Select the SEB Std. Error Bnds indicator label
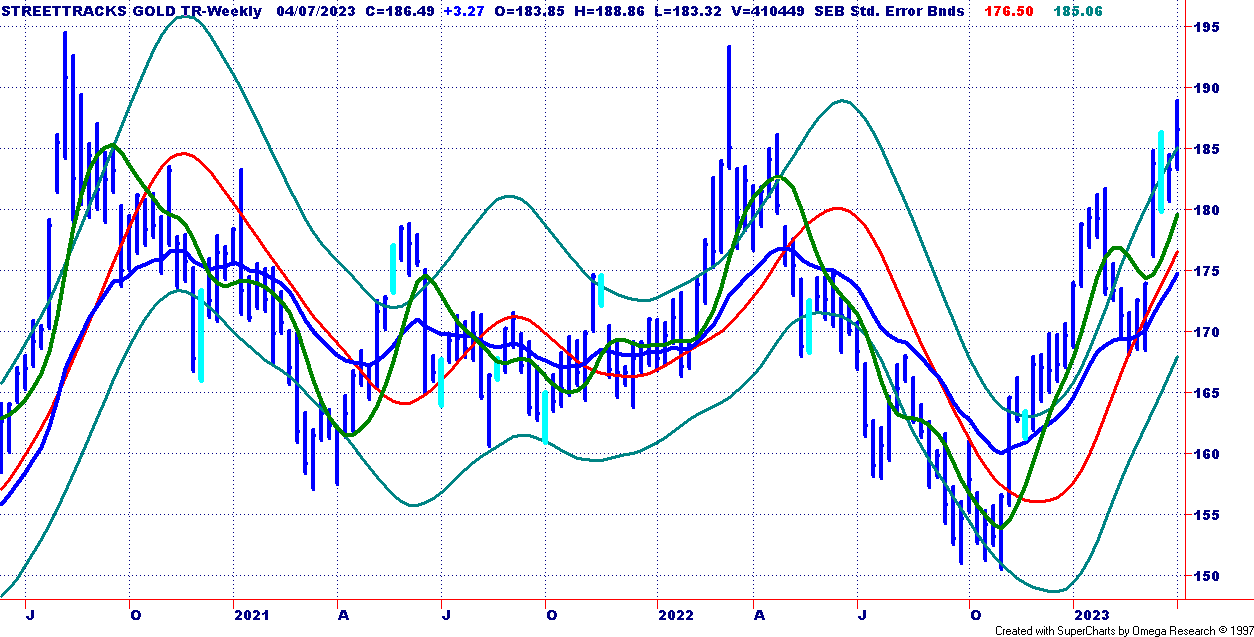Image resolution: width=1254 pixels, height=637 pixels. [889, 11]
